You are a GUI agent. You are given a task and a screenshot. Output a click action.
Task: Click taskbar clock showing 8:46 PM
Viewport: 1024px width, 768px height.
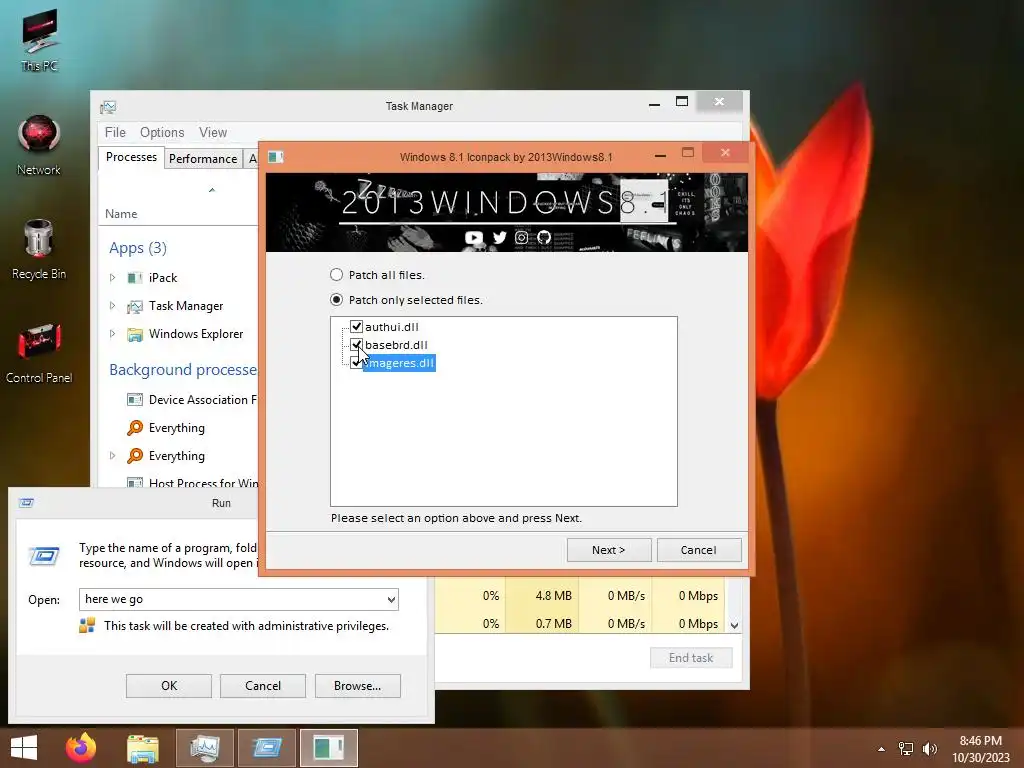pyautogui.click(x=980, y=749)
